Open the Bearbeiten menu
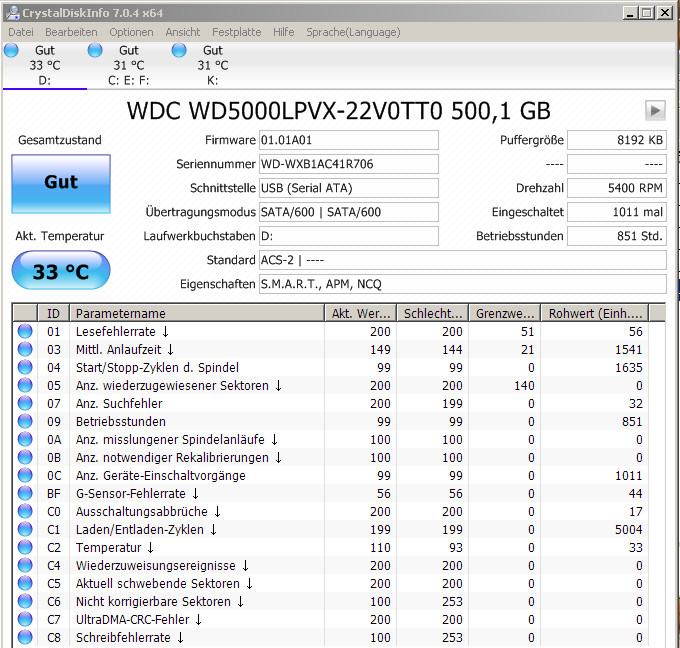Viewport: 680px width, 648px height. [71, 32]
